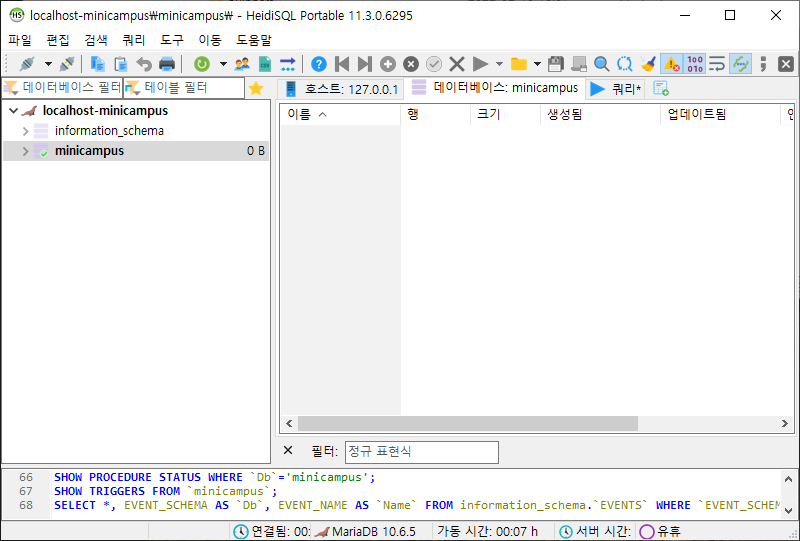This screenshot has height=541, width=800.
Task: Click the floppy disk save icon
Action: (556, 64)
